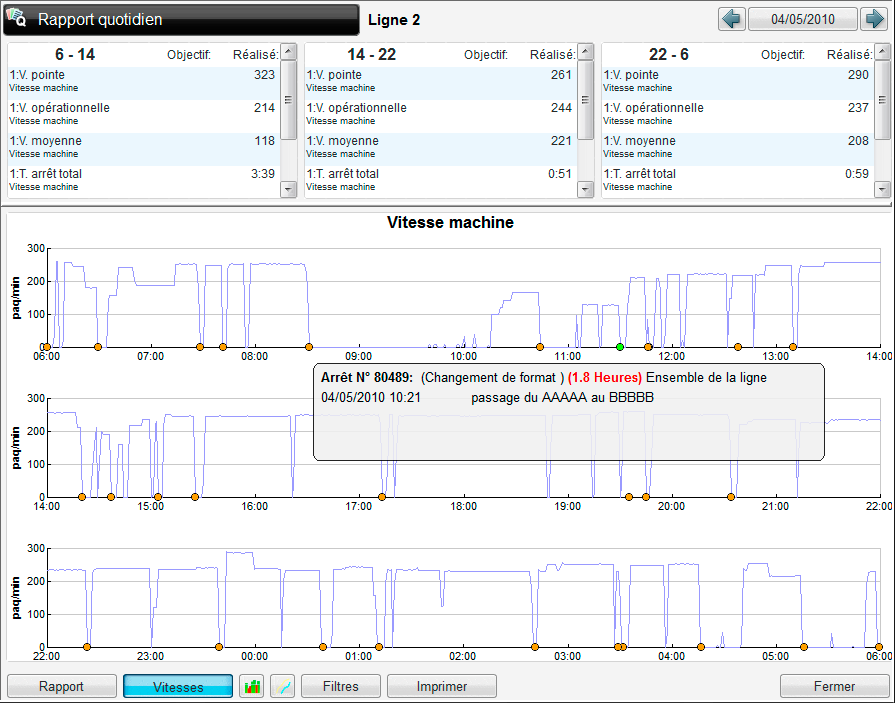
Task: Advance to the next day with the right arrow
Action: (874, 19)
